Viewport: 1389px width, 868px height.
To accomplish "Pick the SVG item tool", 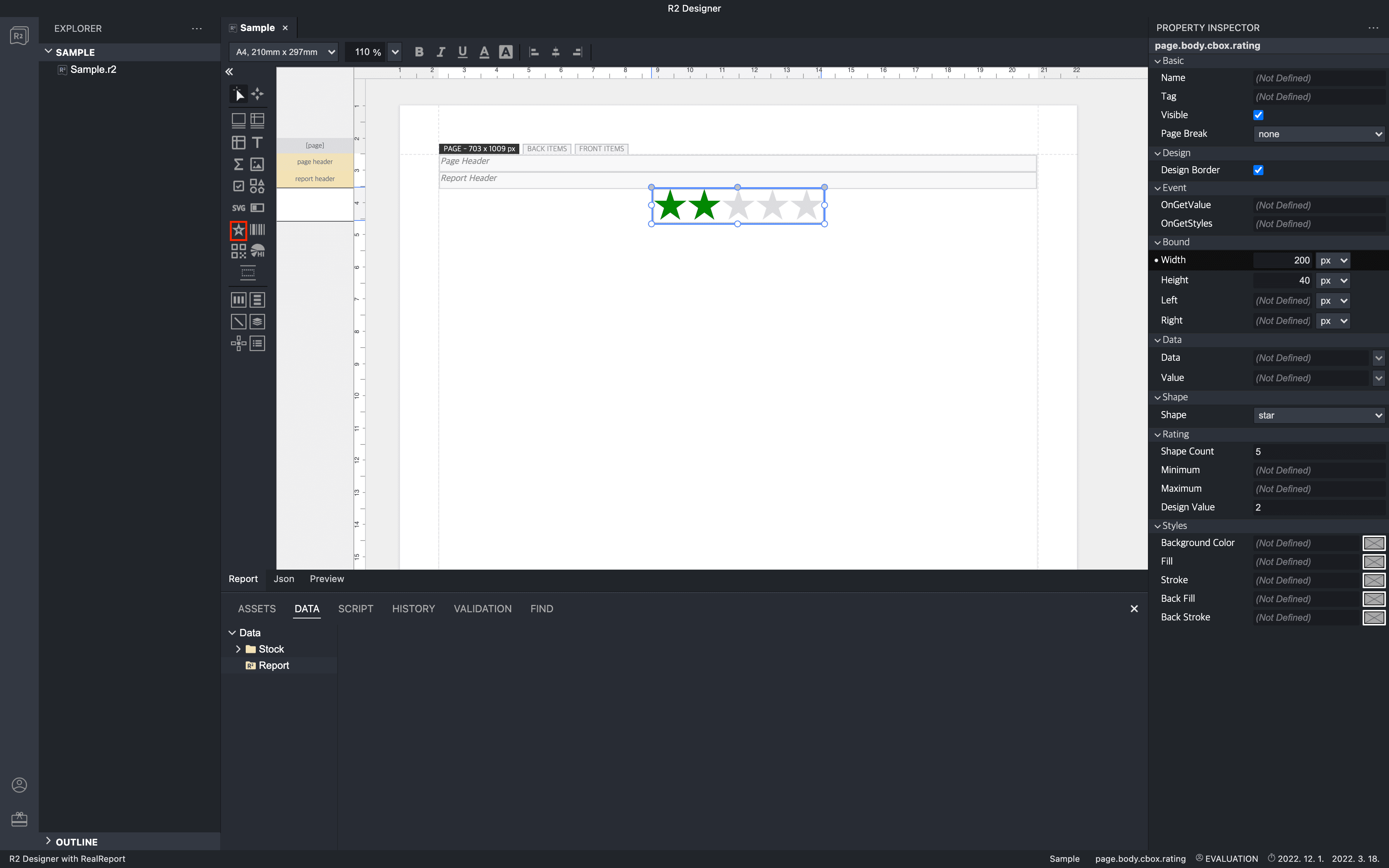I will tap(239, 208).
